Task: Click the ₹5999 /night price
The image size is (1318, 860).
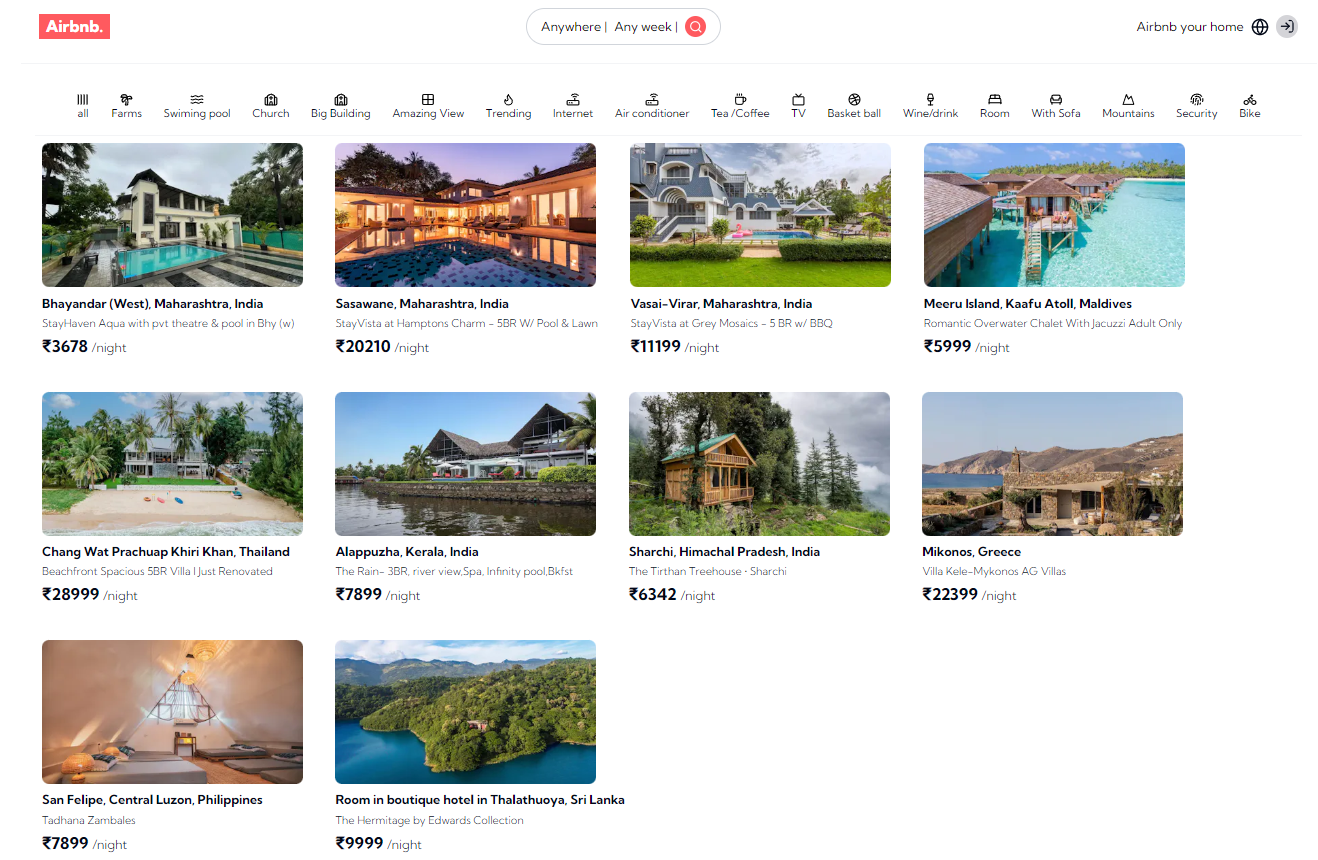Action: [x=967, y=347]
